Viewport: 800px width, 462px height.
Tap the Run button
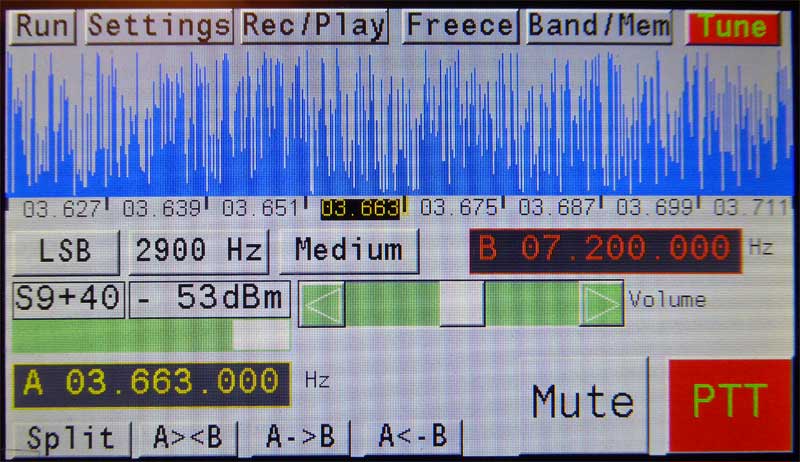coord(43,27)
